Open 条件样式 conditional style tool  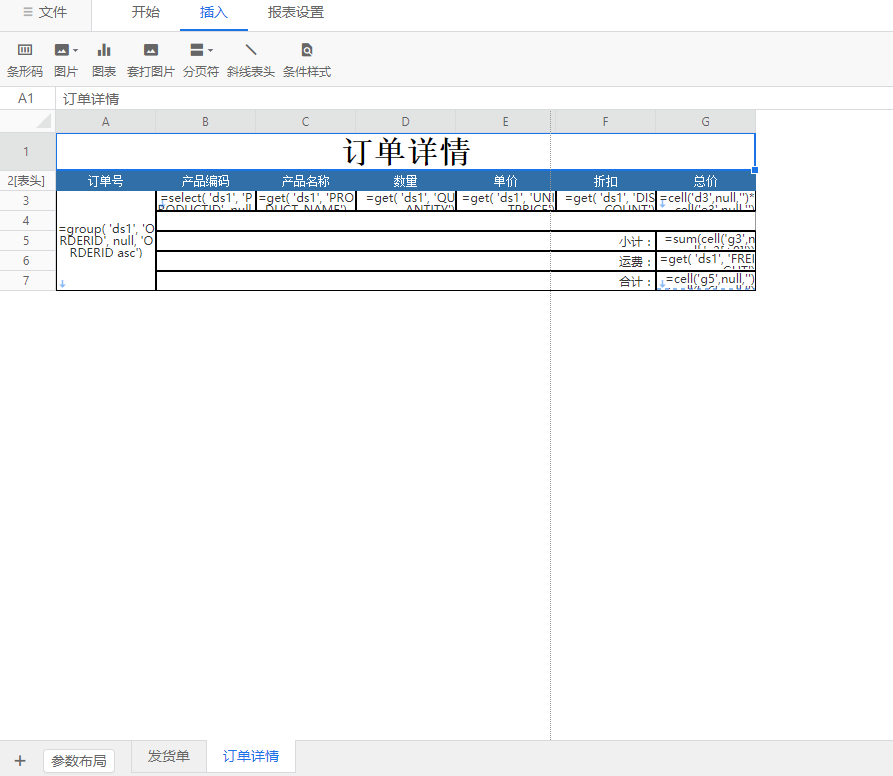[306, 50]
